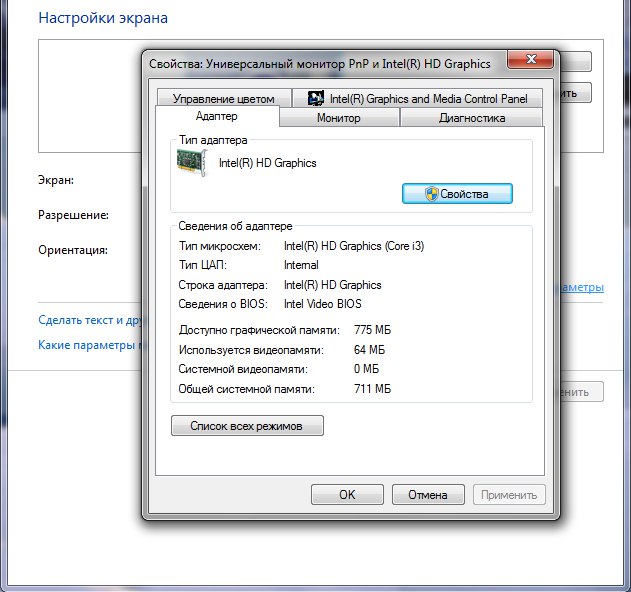Screen dimensions: 631x592
Task: Switch to the Монитор tab
Action: tap(339, 118)
